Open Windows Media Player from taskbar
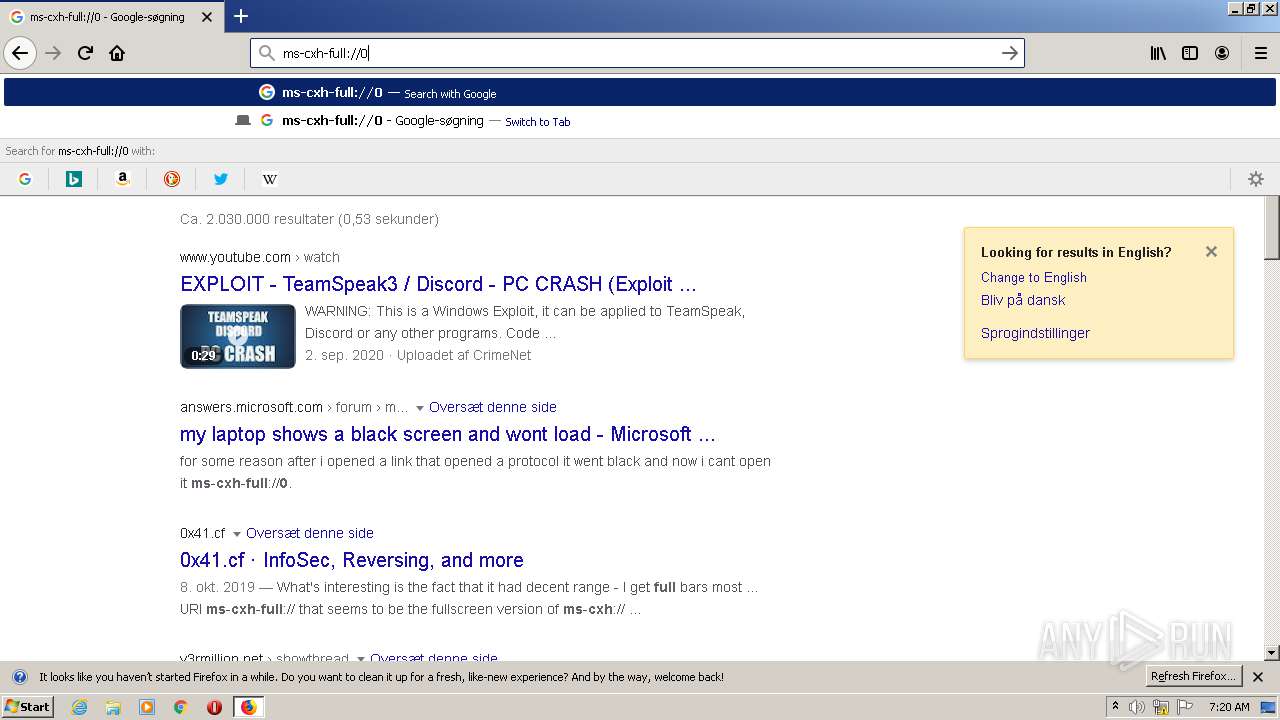Image resolution: width=1280 pixels, height=720 pixels. 147,707
